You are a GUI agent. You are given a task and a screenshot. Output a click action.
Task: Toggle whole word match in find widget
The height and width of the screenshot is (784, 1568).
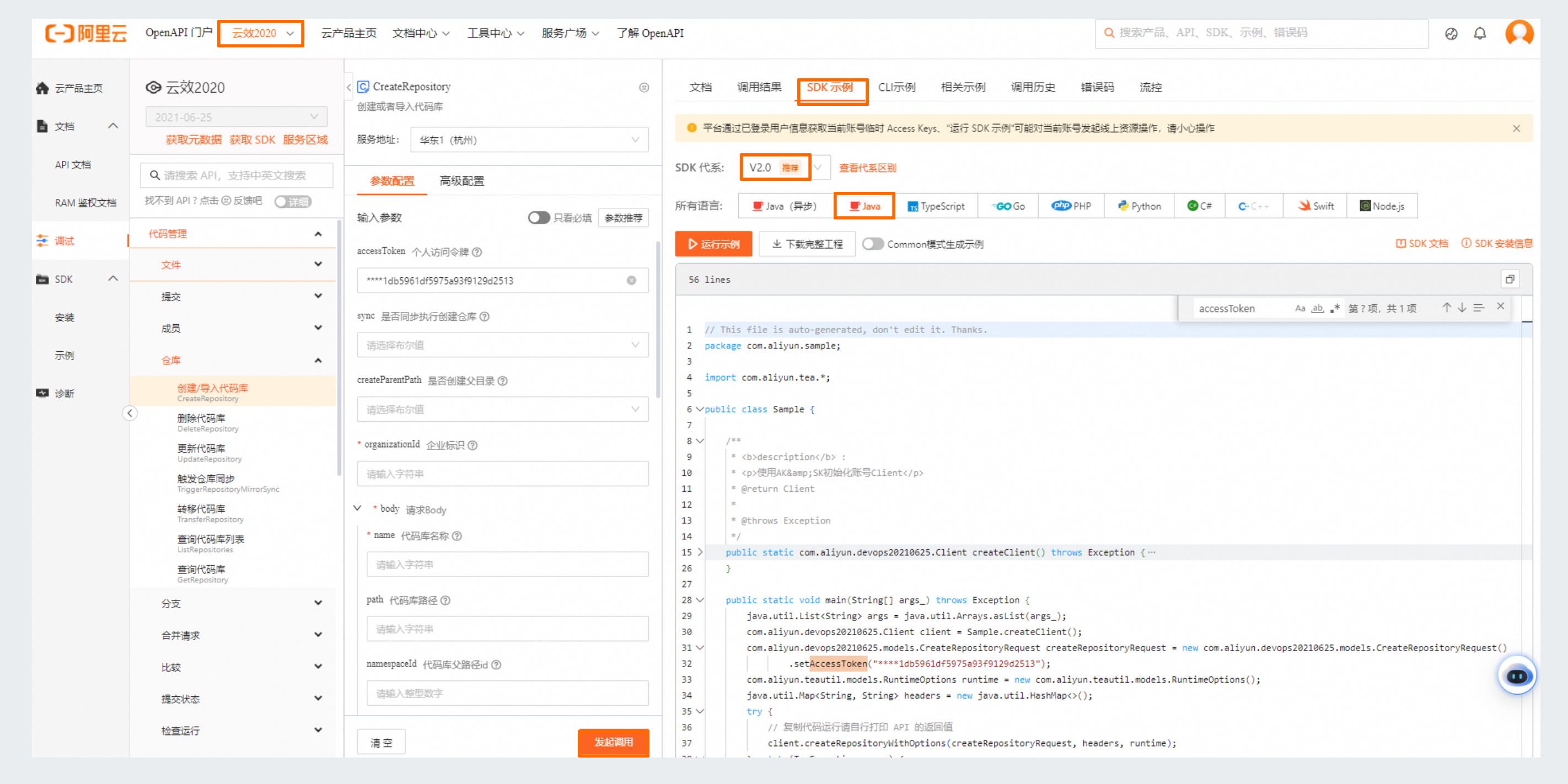tap(1317, 309)
